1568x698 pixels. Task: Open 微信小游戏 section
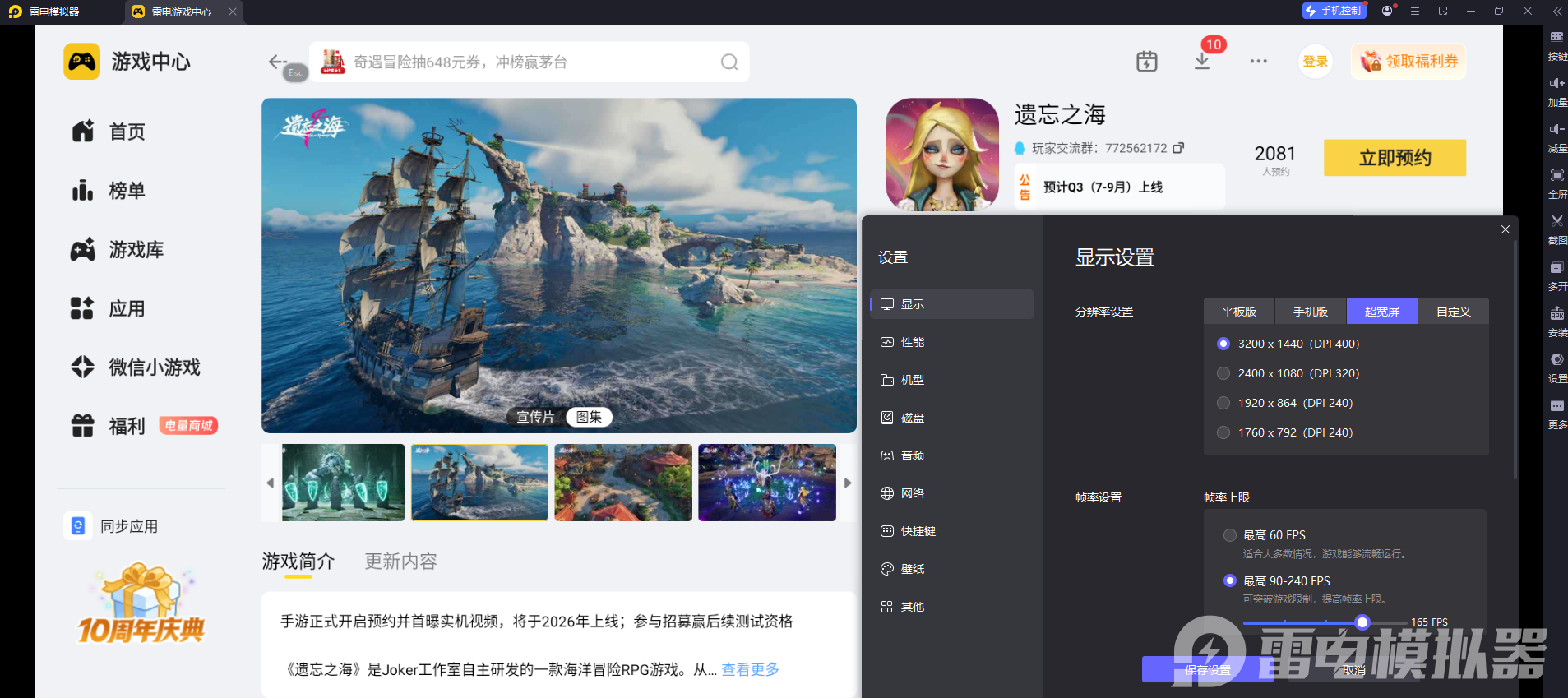[x=136, y=367]
